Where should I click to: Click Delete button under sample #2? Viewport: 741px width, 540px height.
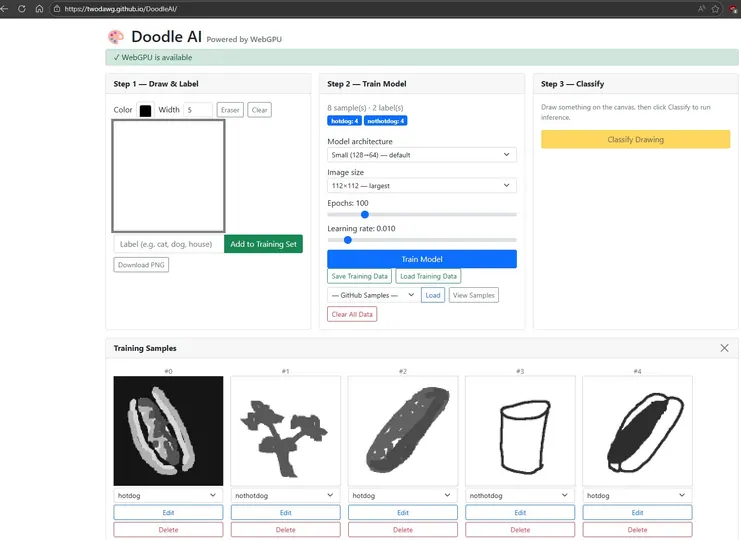coord(403,530)
